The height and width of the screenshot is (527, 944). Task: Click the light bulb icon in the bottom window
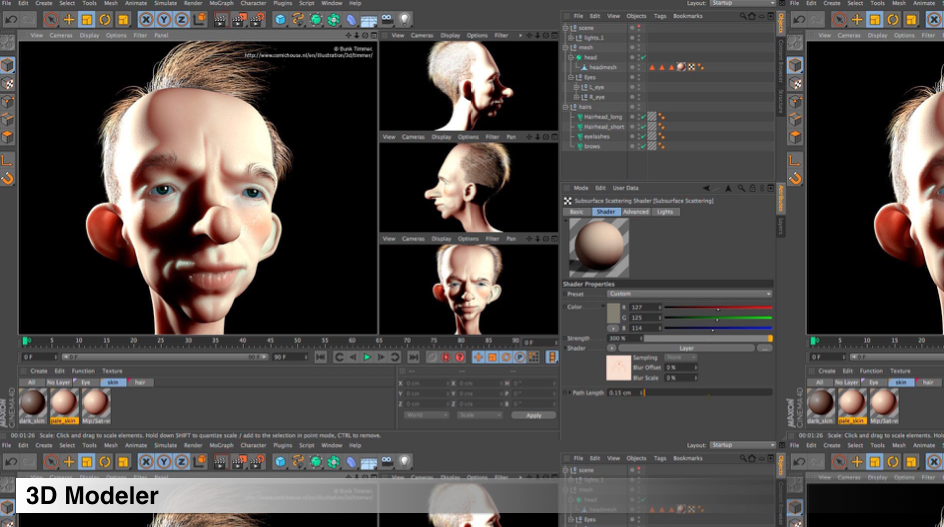click(405, 462)
